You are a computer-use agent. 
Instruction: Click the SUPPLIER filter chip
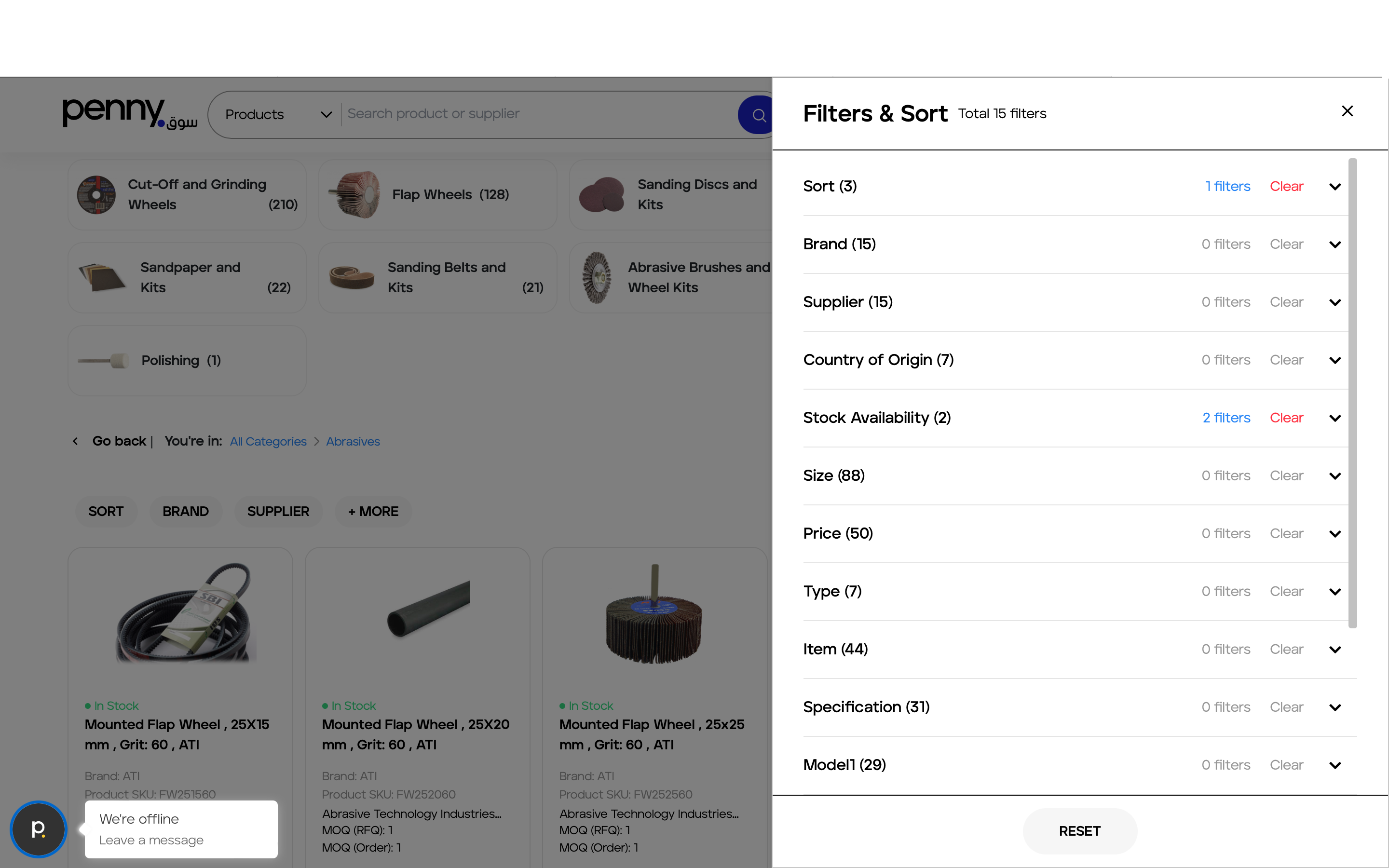tap(278, 512)
